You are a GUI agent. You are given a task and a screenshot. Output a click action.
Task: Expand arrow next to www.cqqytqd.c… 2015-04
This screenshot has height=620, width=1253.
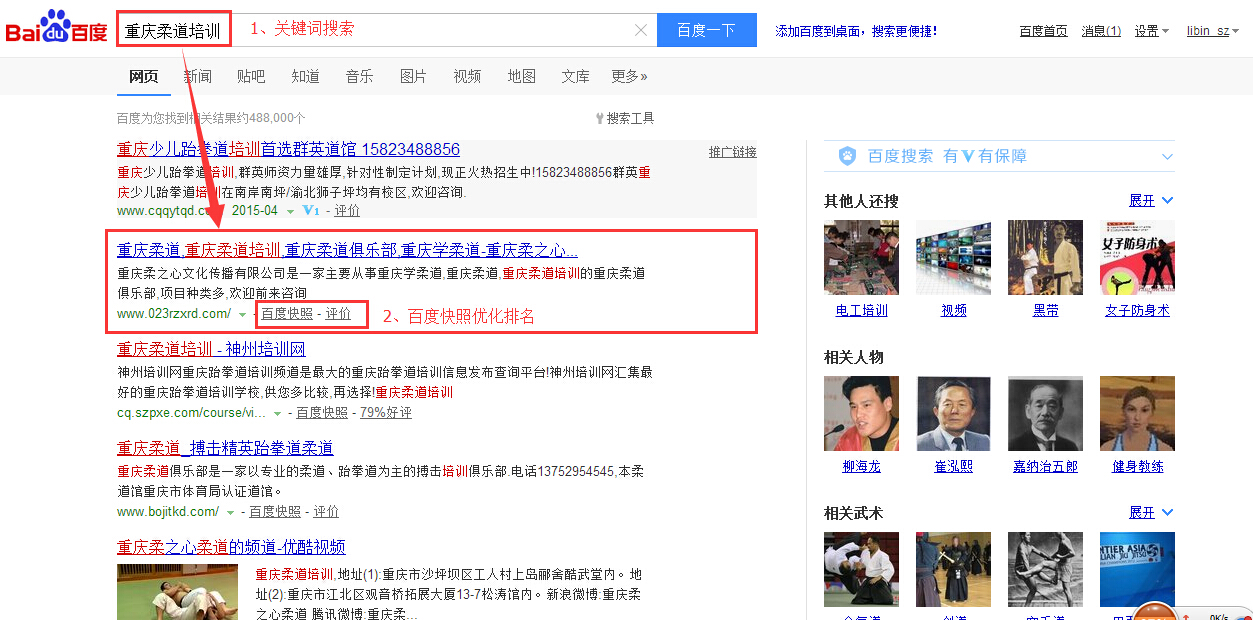pos(290,212)
